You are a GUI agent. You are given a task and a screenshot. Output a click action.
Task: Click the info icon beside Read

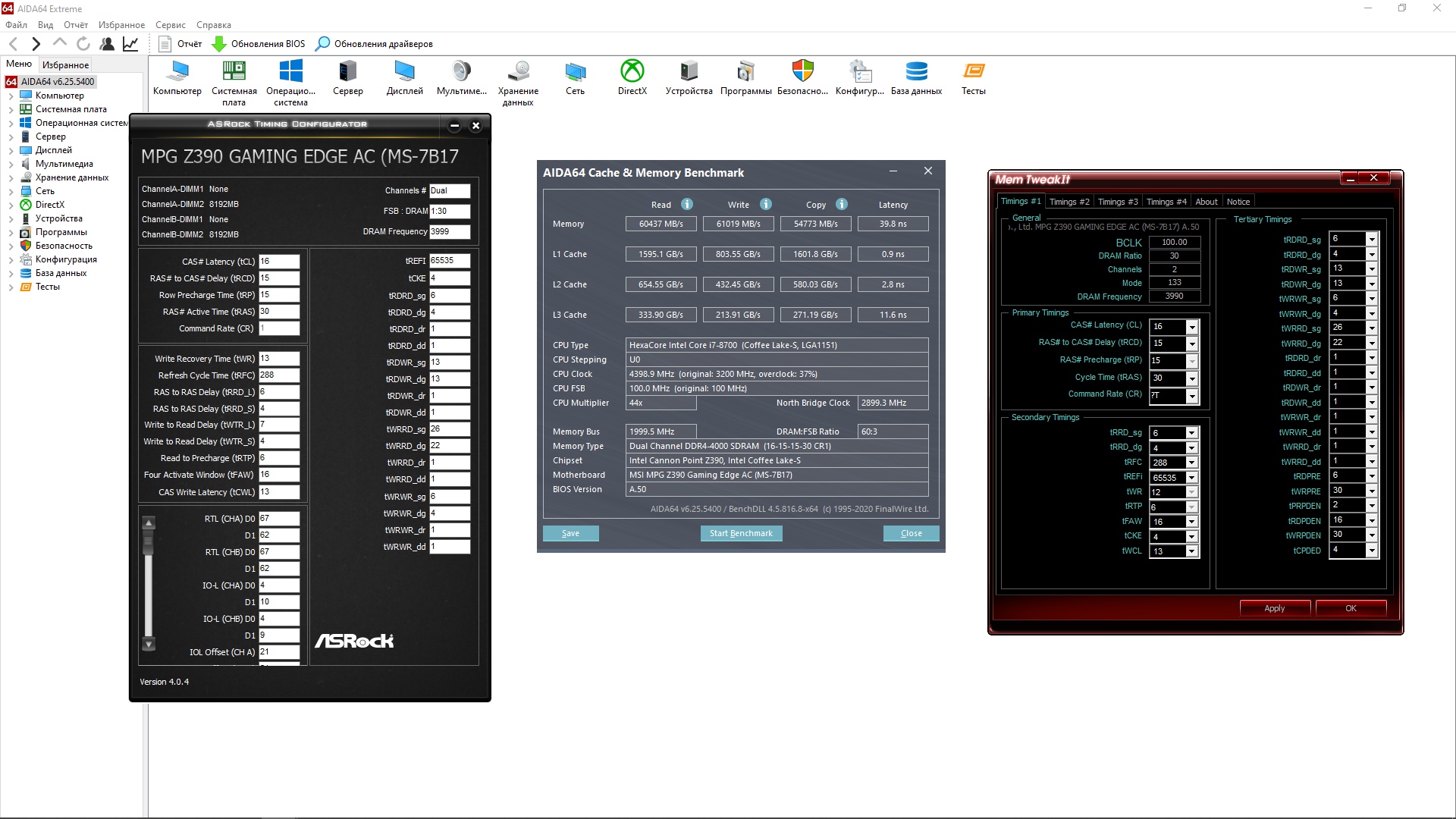(687, 204)
